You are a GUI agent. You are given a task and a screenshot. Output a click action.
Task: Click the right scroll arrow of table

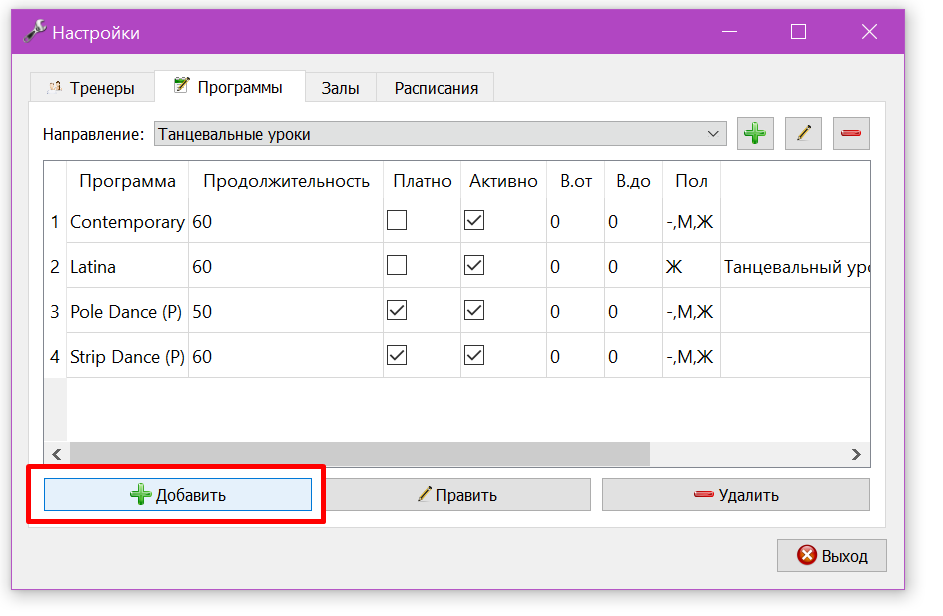pos(856,454)
